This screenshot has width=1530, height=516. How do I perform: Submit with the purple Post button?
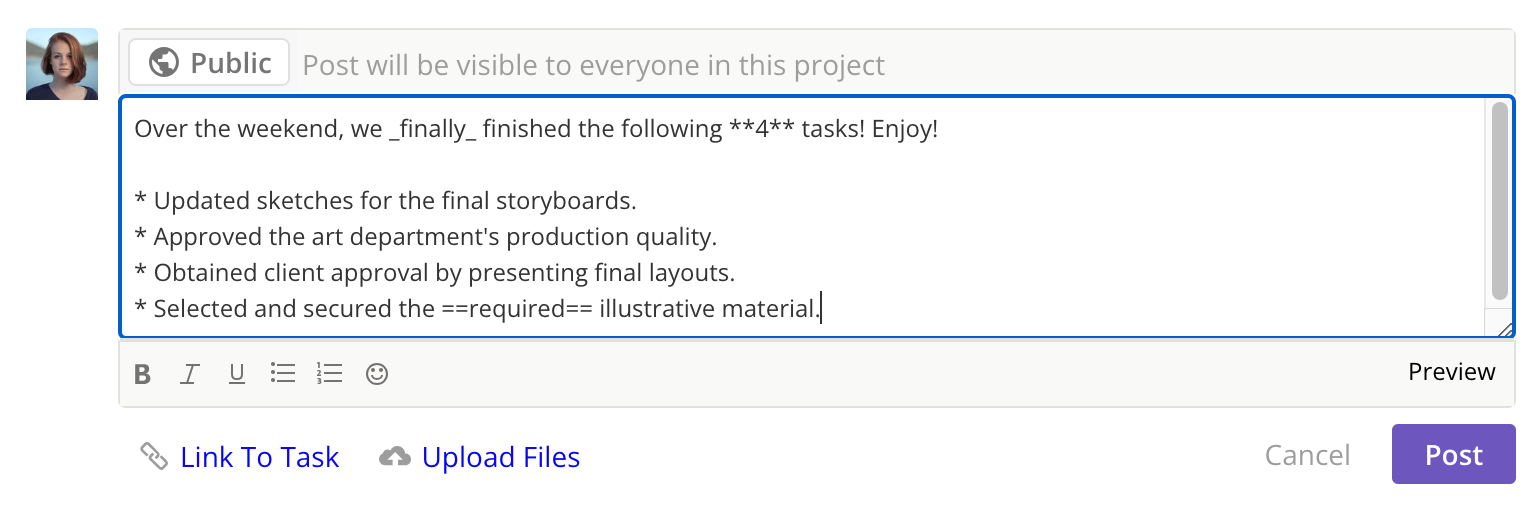tap(1453, 455)
